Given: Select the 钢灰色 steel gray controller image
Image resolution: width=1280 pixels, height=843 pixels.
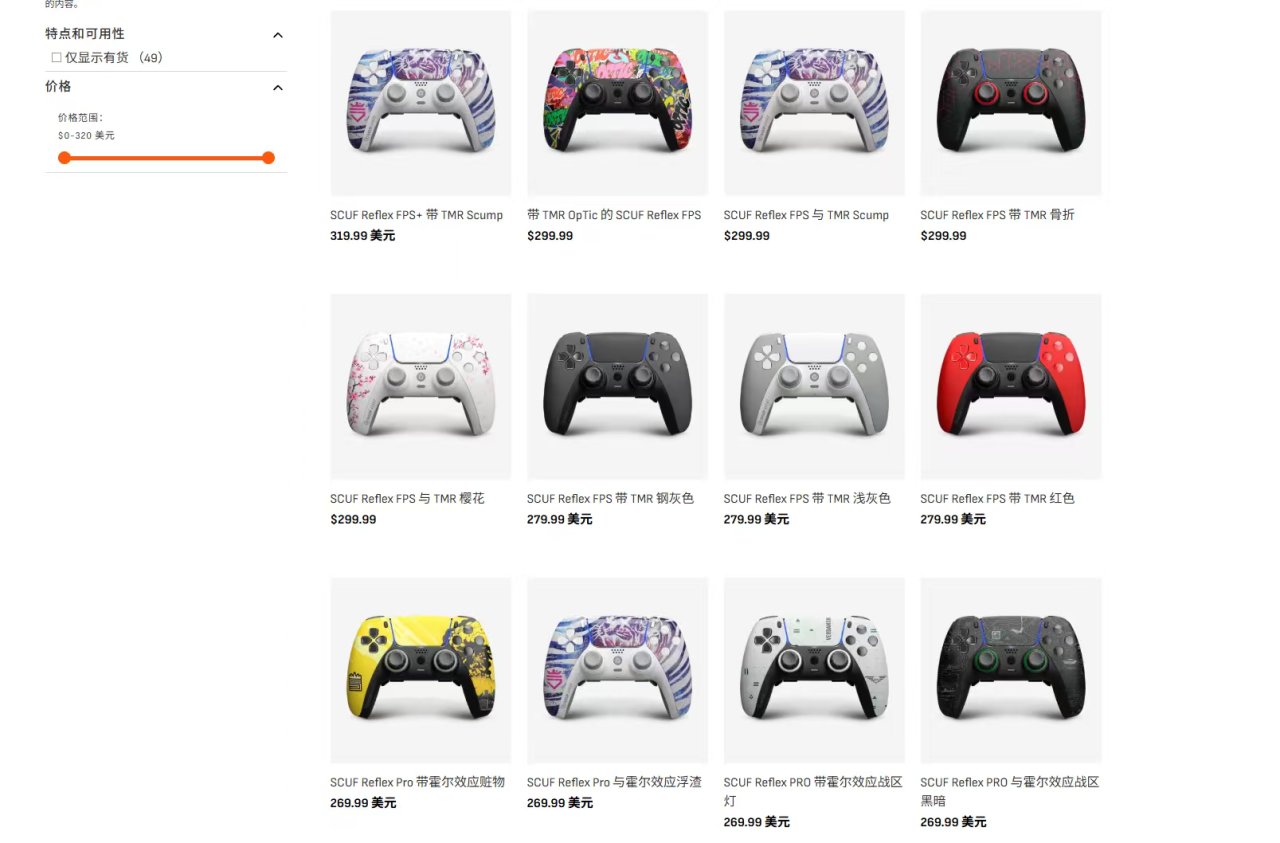Looking at the screenshot, I should click(x=617, y=386).
